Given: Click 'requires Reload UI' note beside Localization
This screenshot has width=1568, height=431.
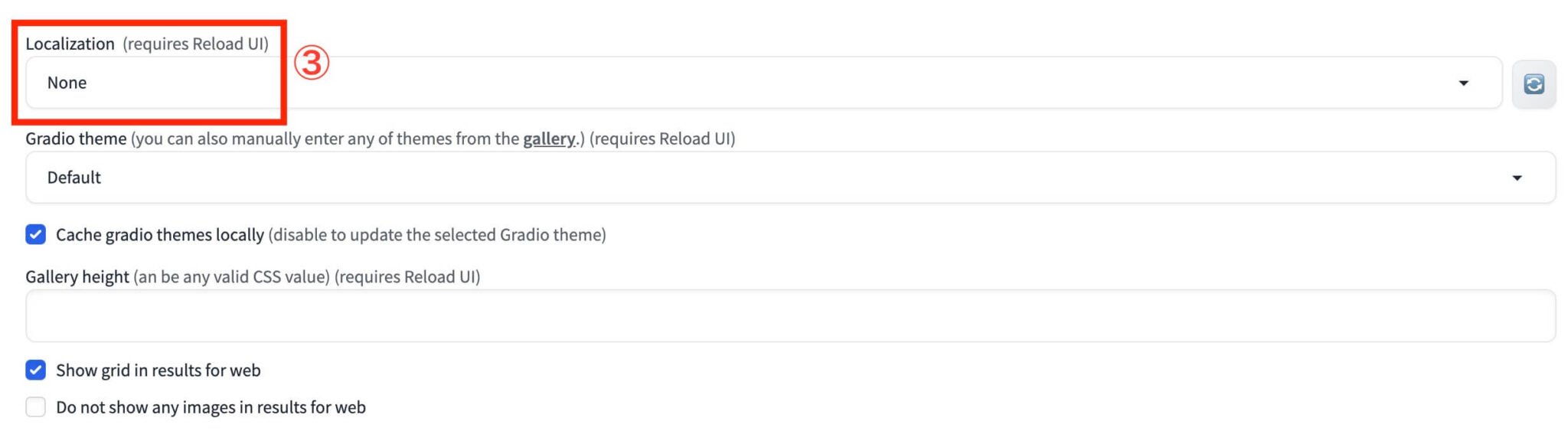Looking at the screenshot, I should click(196, 44).
